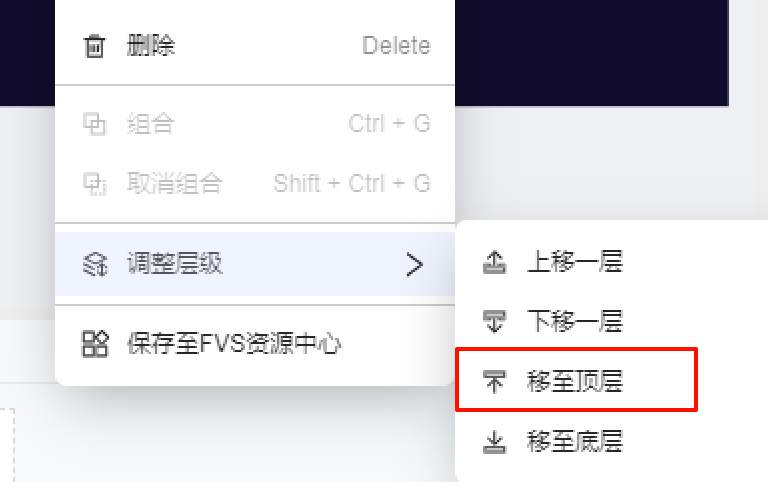Choose 组合 from the context menu

tap(255, 124)
